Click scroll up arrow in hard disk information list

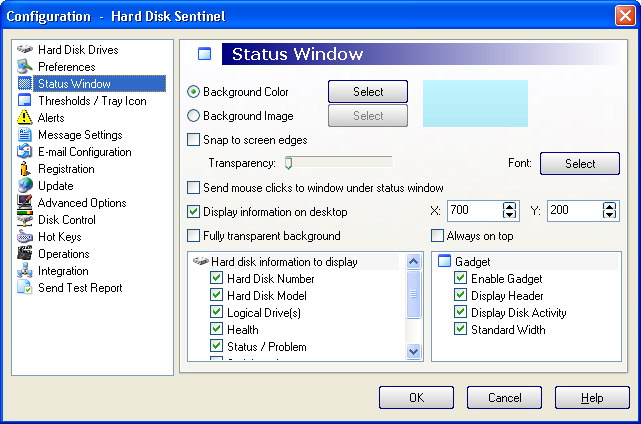click(414, 261)
